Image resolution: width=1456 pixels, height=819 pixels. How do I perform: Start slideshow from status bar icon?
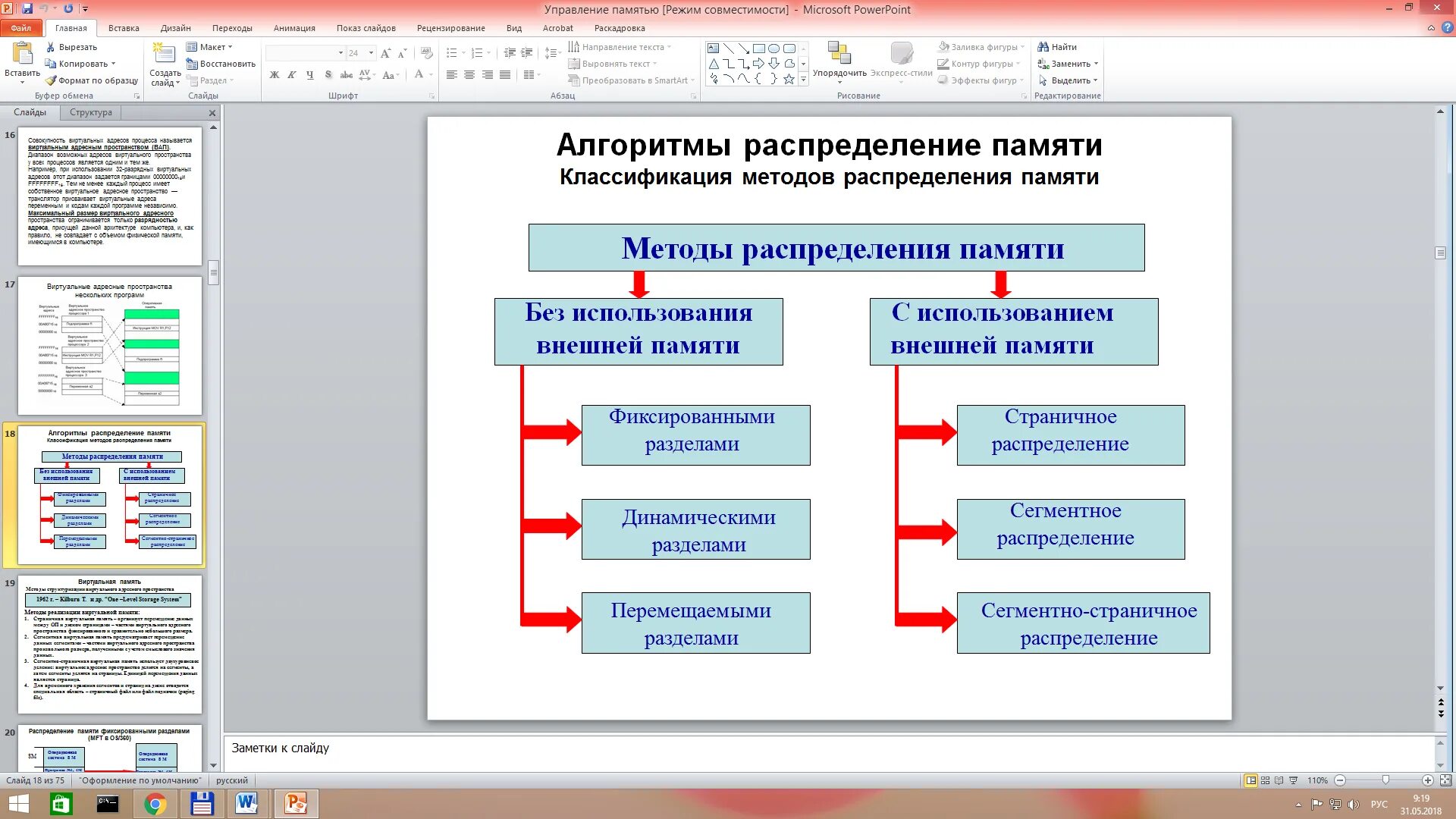[x=1294, y=780]
